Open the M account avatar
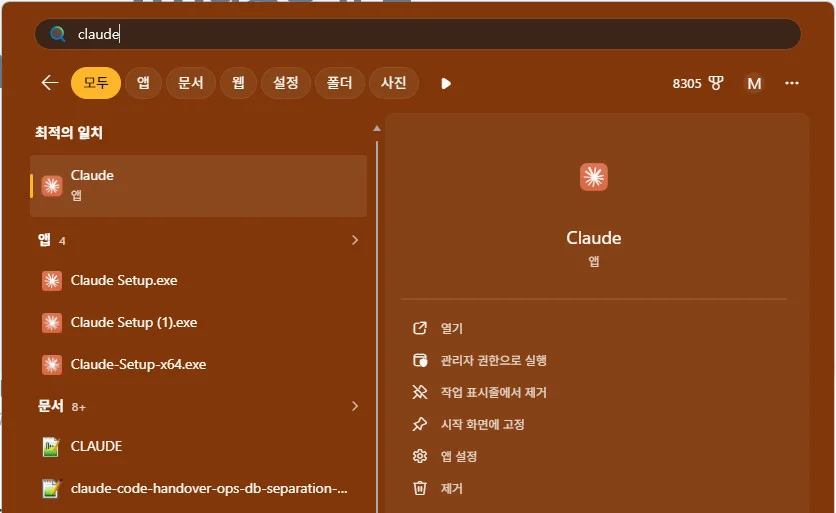The image size is (836, 513). click(754, 83)
